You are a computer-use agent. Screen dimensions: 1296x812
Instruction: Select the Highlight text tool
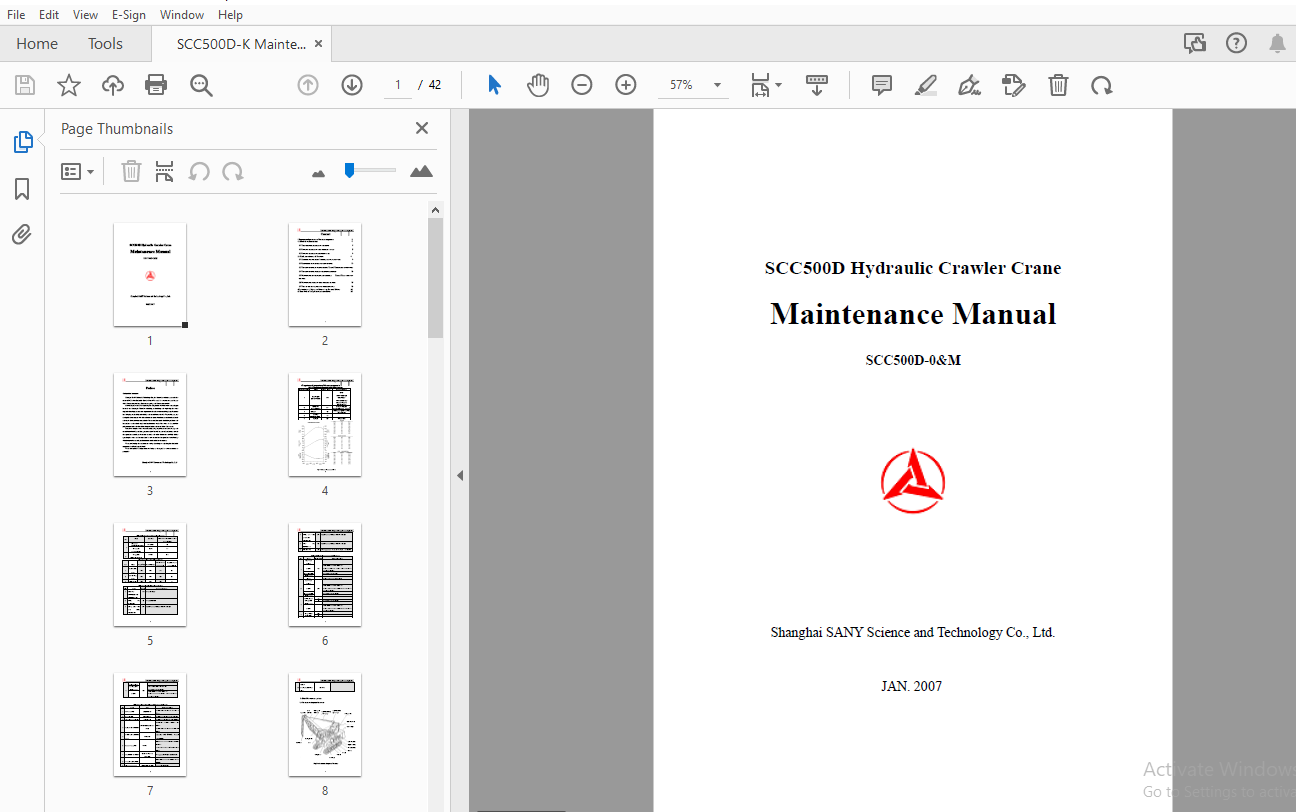pyautogui.click(x=926, y=85)
